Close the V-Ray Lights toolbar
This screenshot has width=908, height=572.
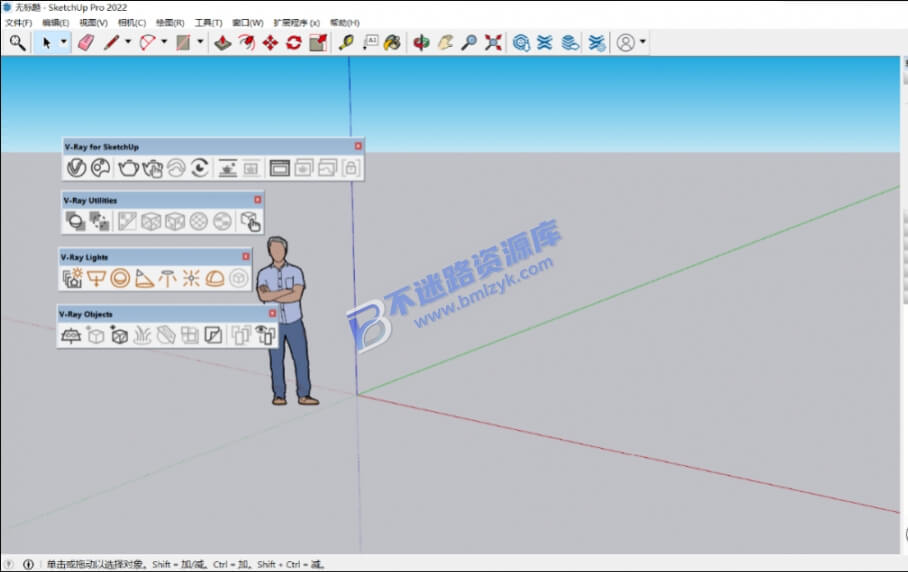point(246,256)
